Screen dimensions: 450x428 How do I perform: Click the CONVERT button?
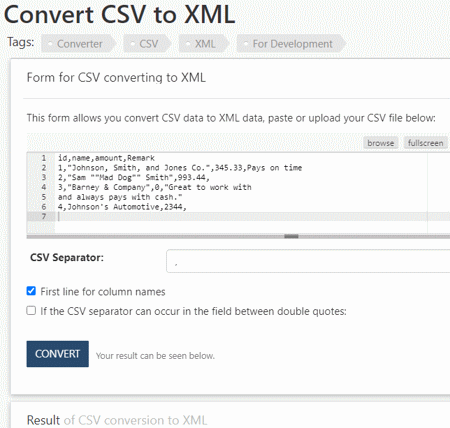pos(58,354)
